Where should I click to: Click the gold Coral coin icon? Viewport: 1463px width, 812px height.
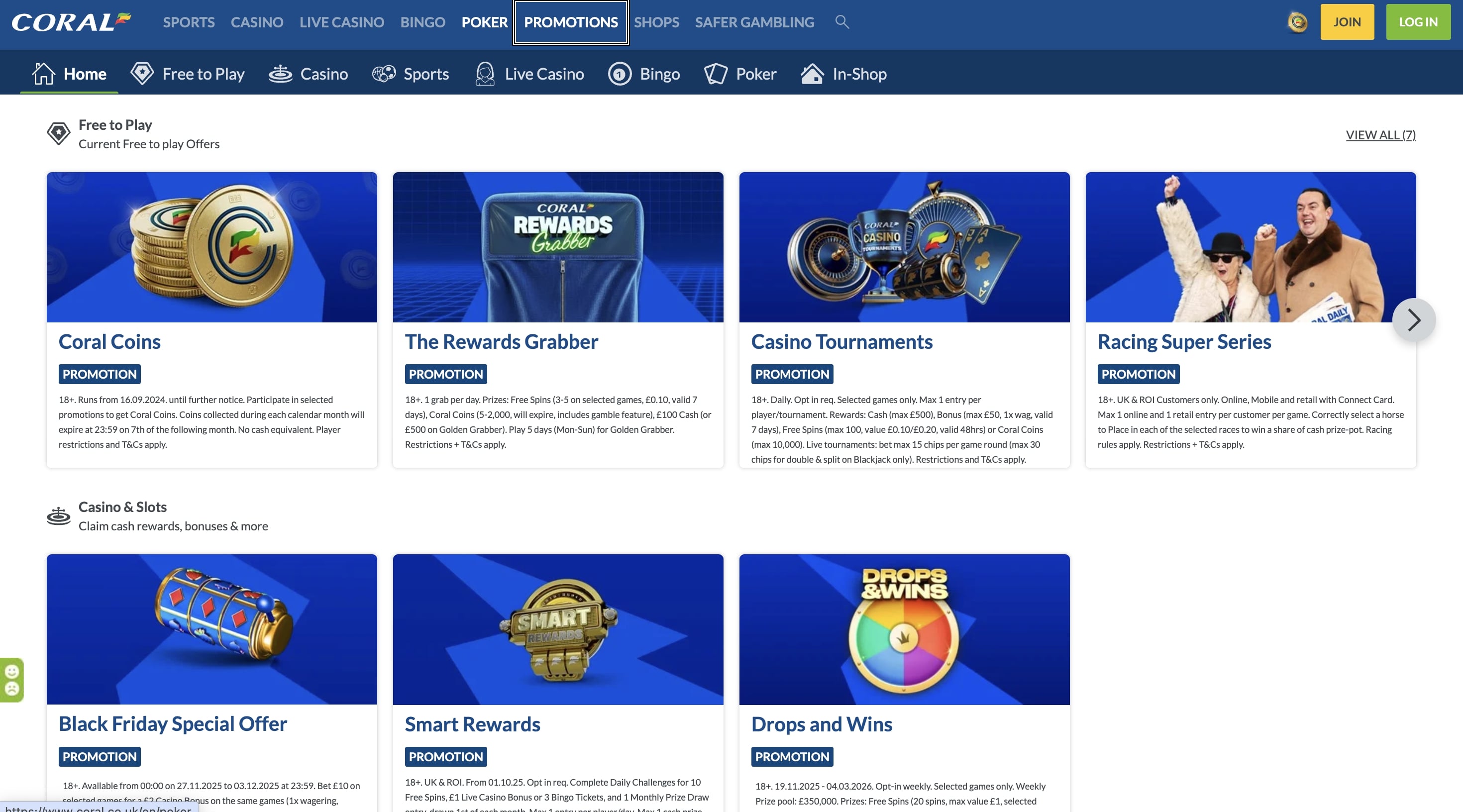(x=1298, y=21)
